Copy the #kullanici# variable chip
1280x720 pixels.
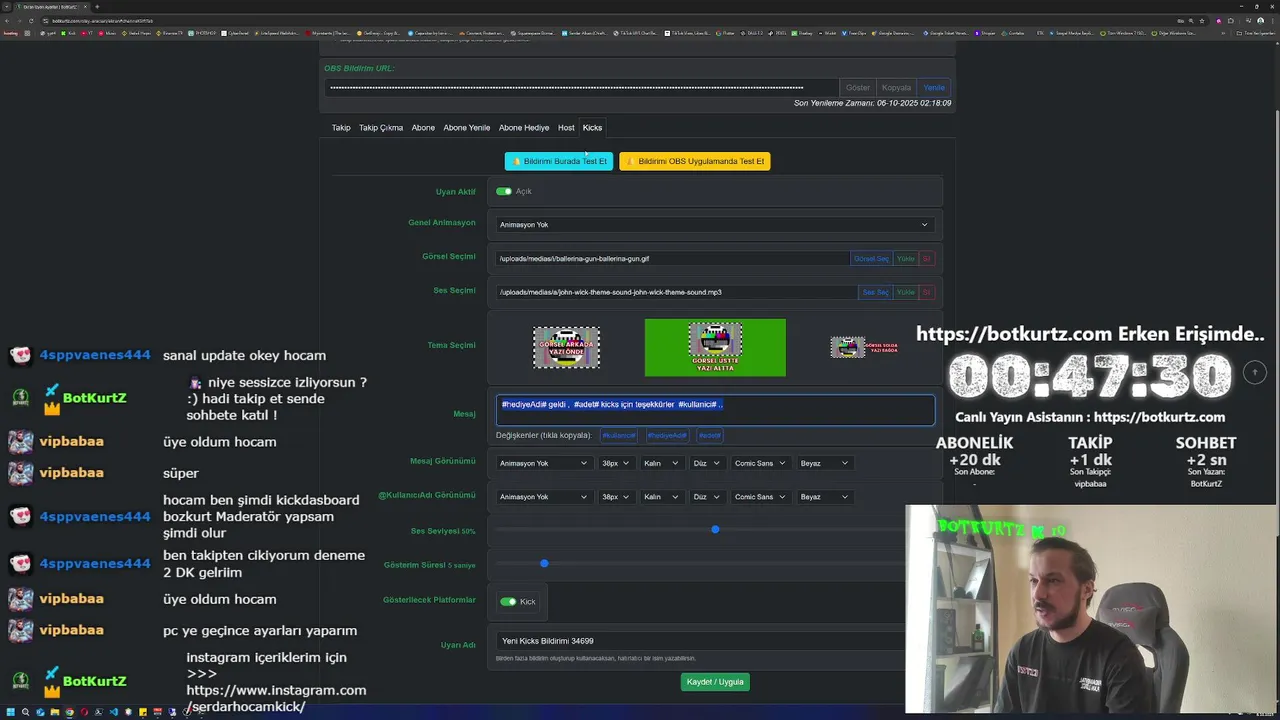[619, 435]
